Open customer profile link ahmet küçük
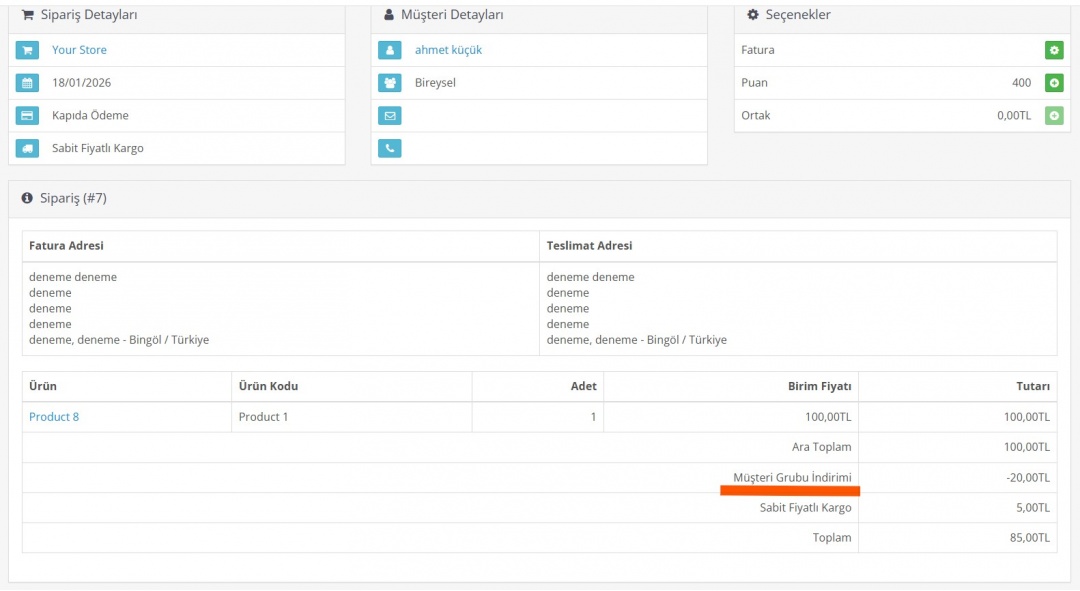This screenshot has height=591, width=1080. [x=448, y=50]
